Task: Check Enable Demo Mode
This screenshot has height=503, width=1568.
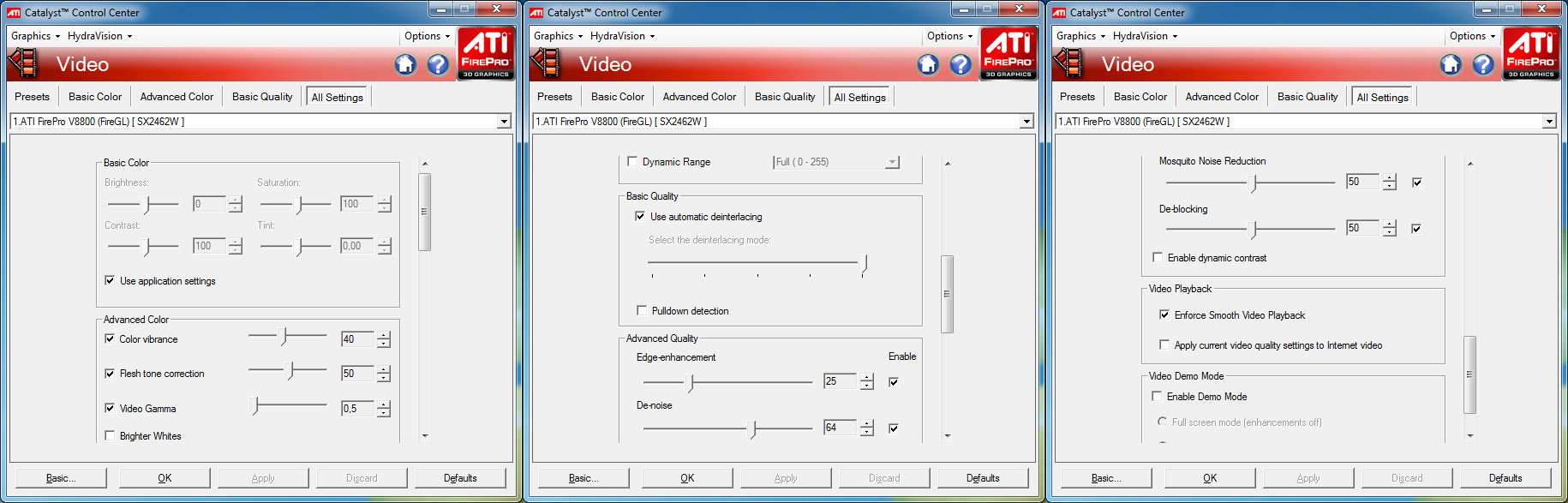Action: pyautogui.click(x=1157, y=396)
